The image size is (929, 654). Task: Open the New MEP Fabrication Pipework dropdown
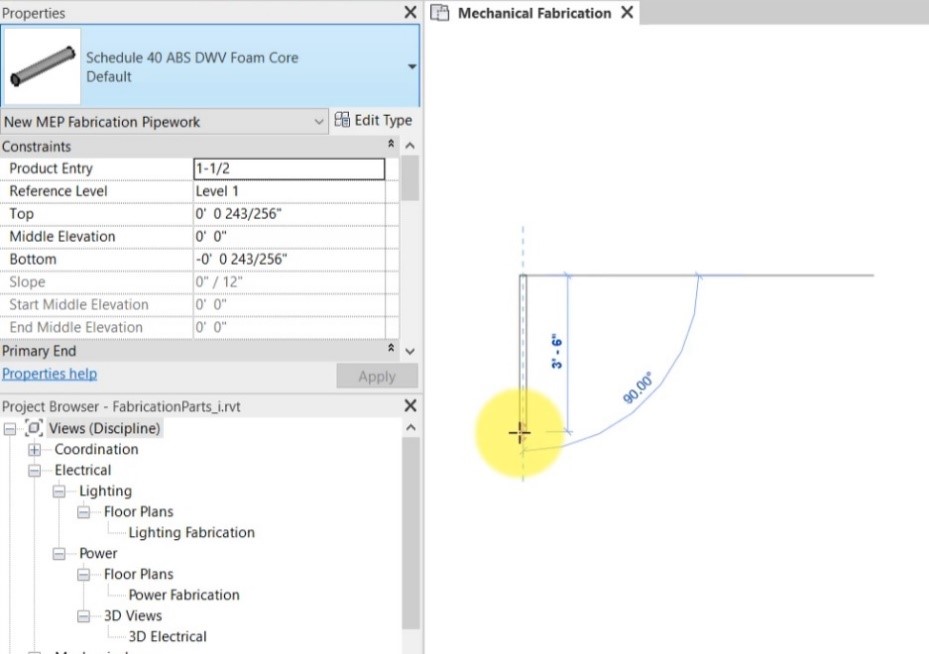click(319, 120)
